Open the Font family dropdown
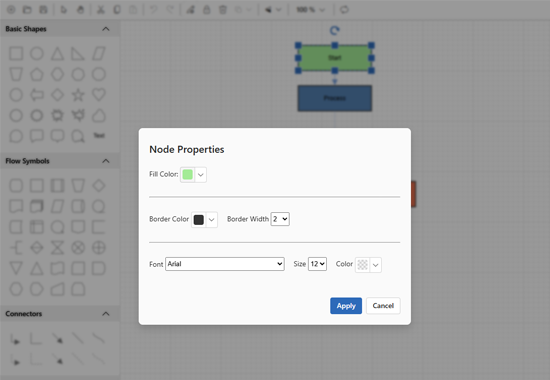The image size is (550, 380). point(225,264)
